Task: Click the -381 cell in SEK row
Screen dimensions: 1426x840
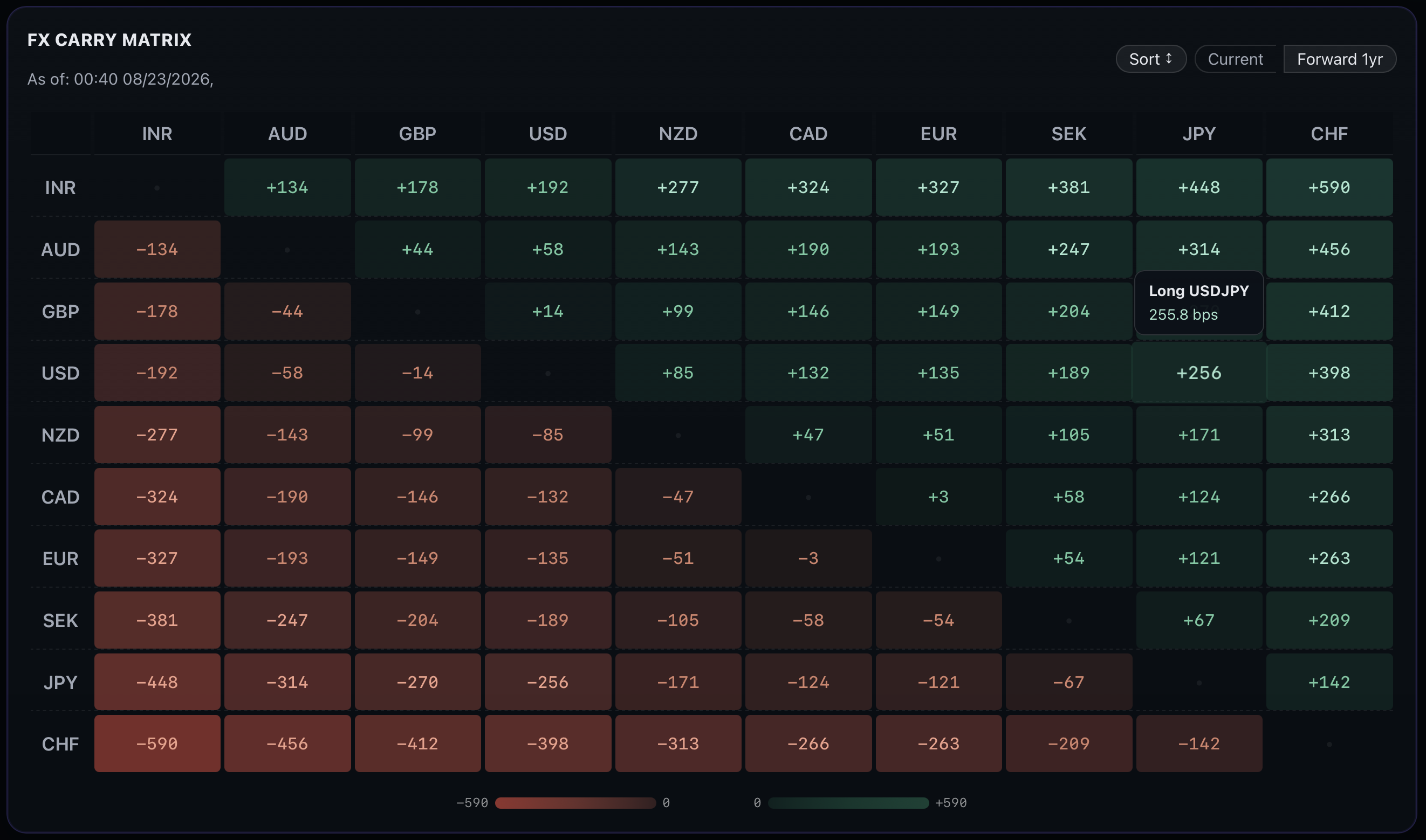Action: (x=157, y=621)
